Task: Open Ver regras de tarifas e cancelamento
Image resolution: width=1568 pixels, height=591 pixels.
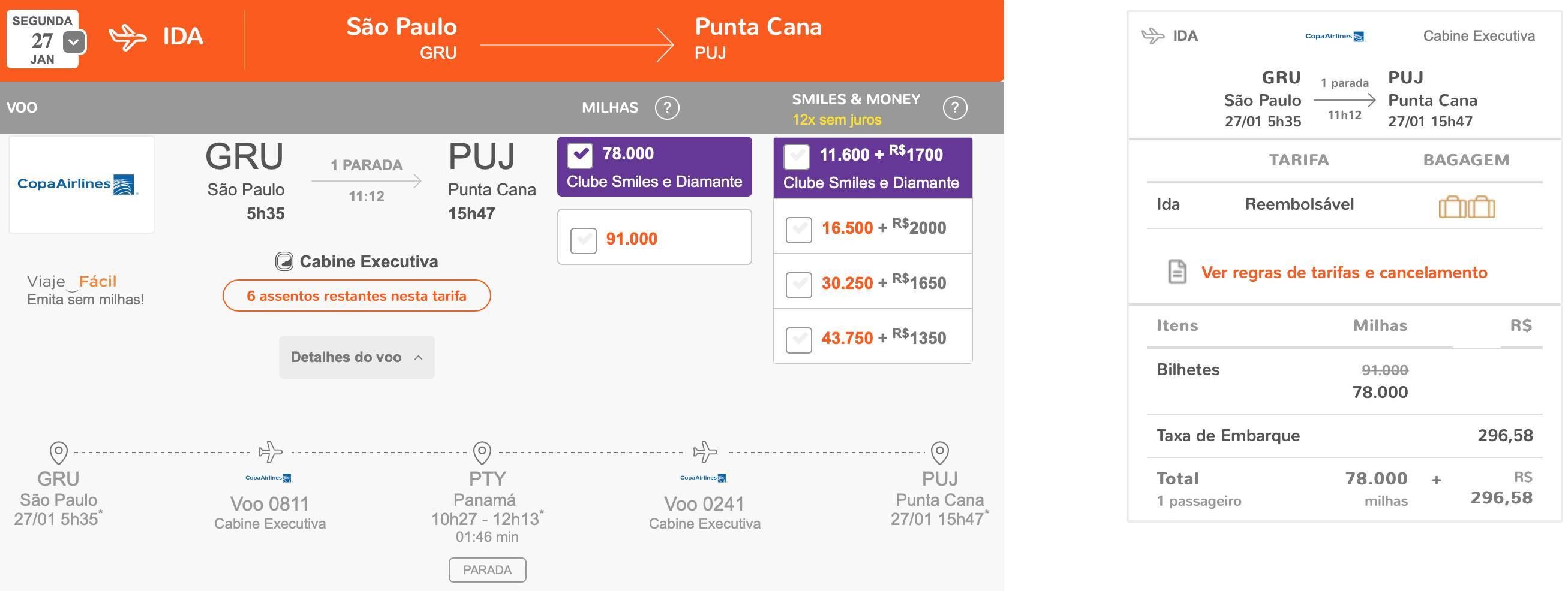Action: click(x=1344, y=272)
